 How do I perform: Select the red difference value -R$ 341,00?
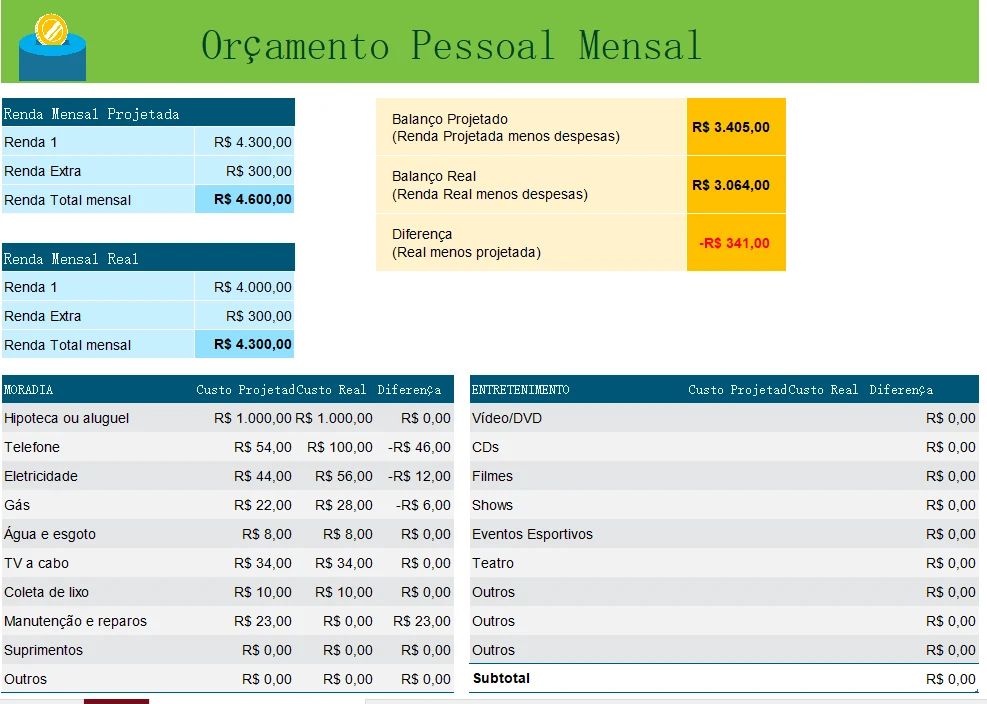coord(734,243)
